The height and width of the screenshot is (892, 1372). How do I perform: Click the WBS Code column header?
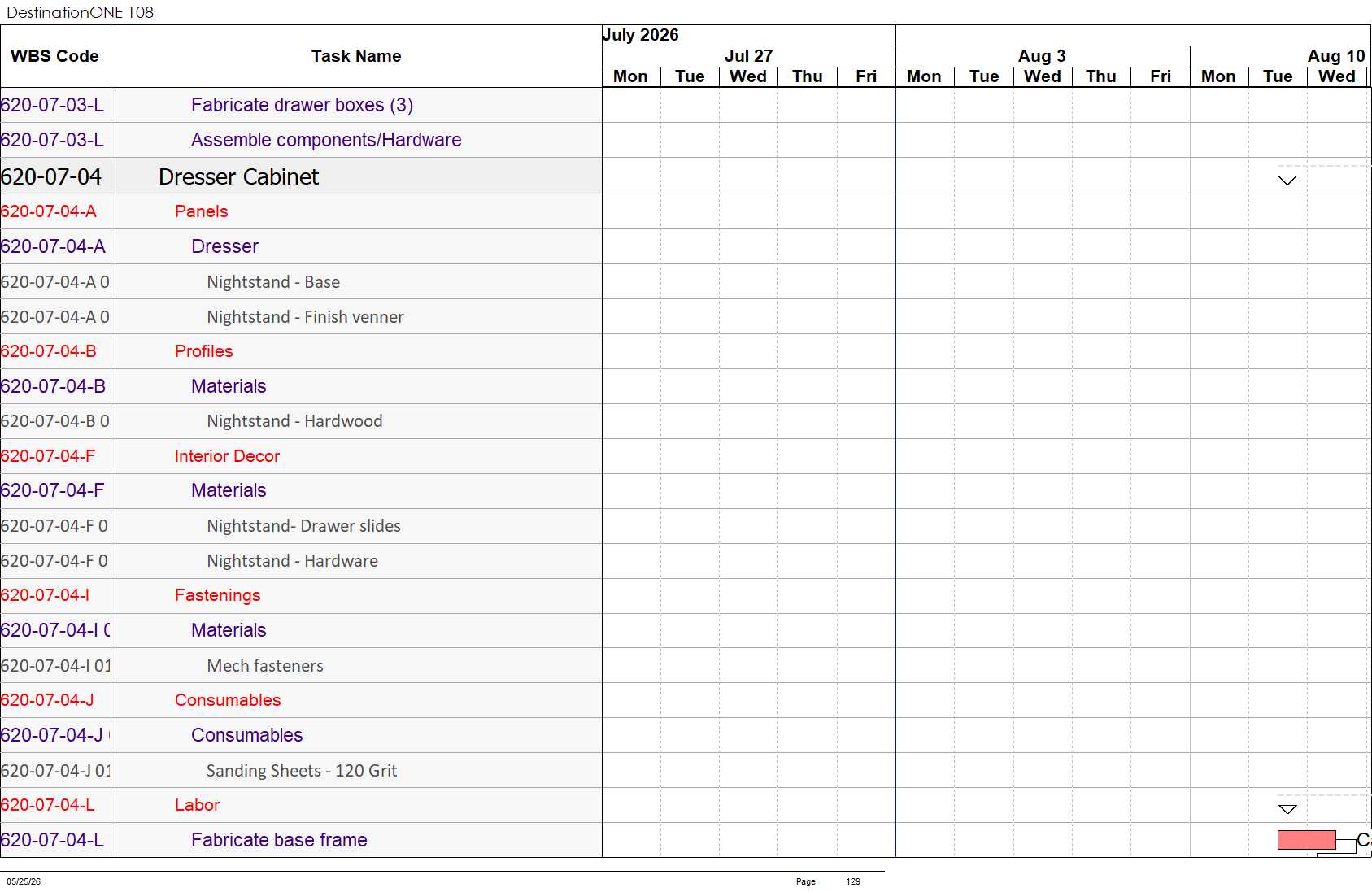tap(54, 56)
